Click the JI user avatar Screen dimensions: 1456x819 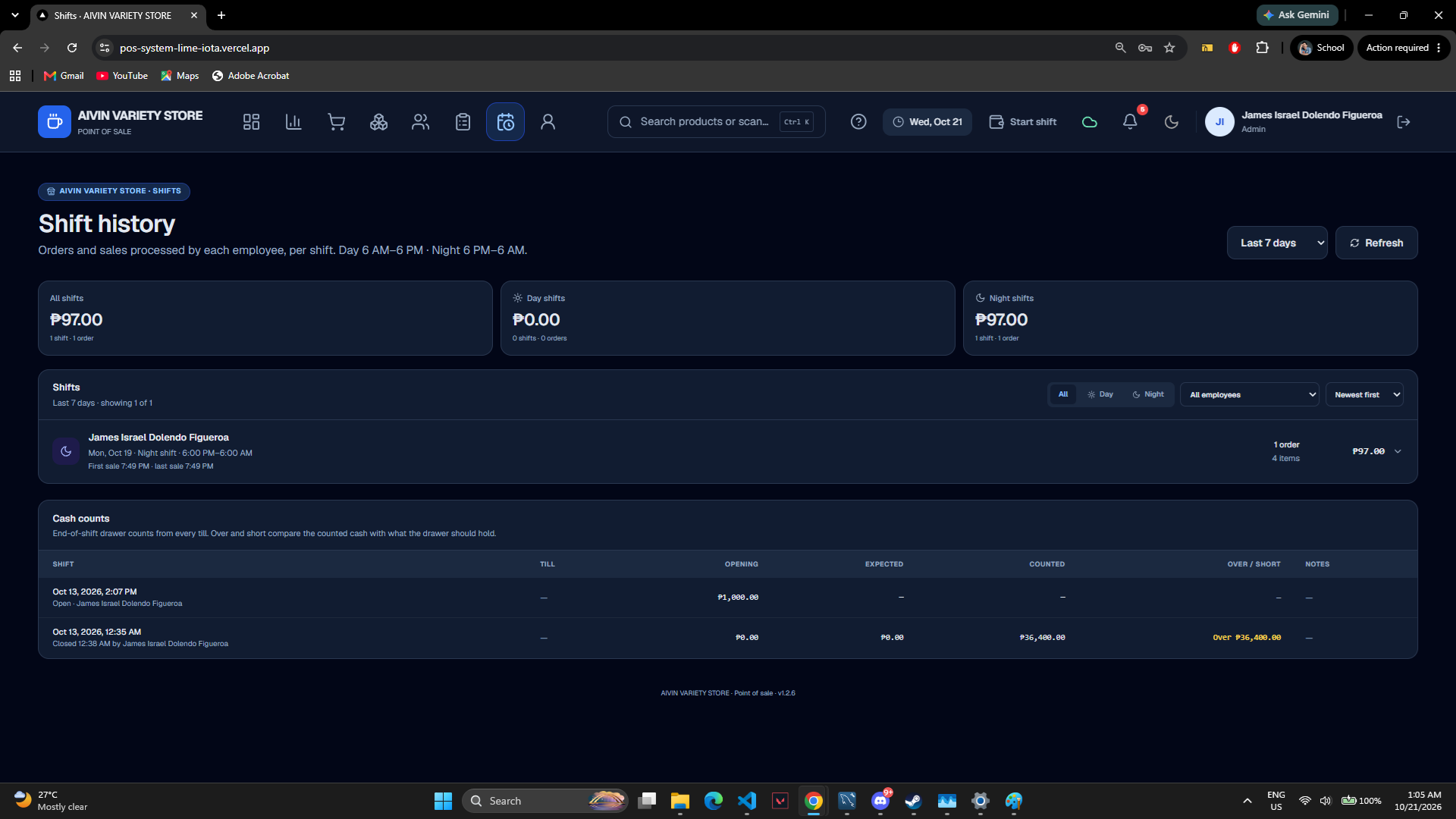(x=1219, y=122)
